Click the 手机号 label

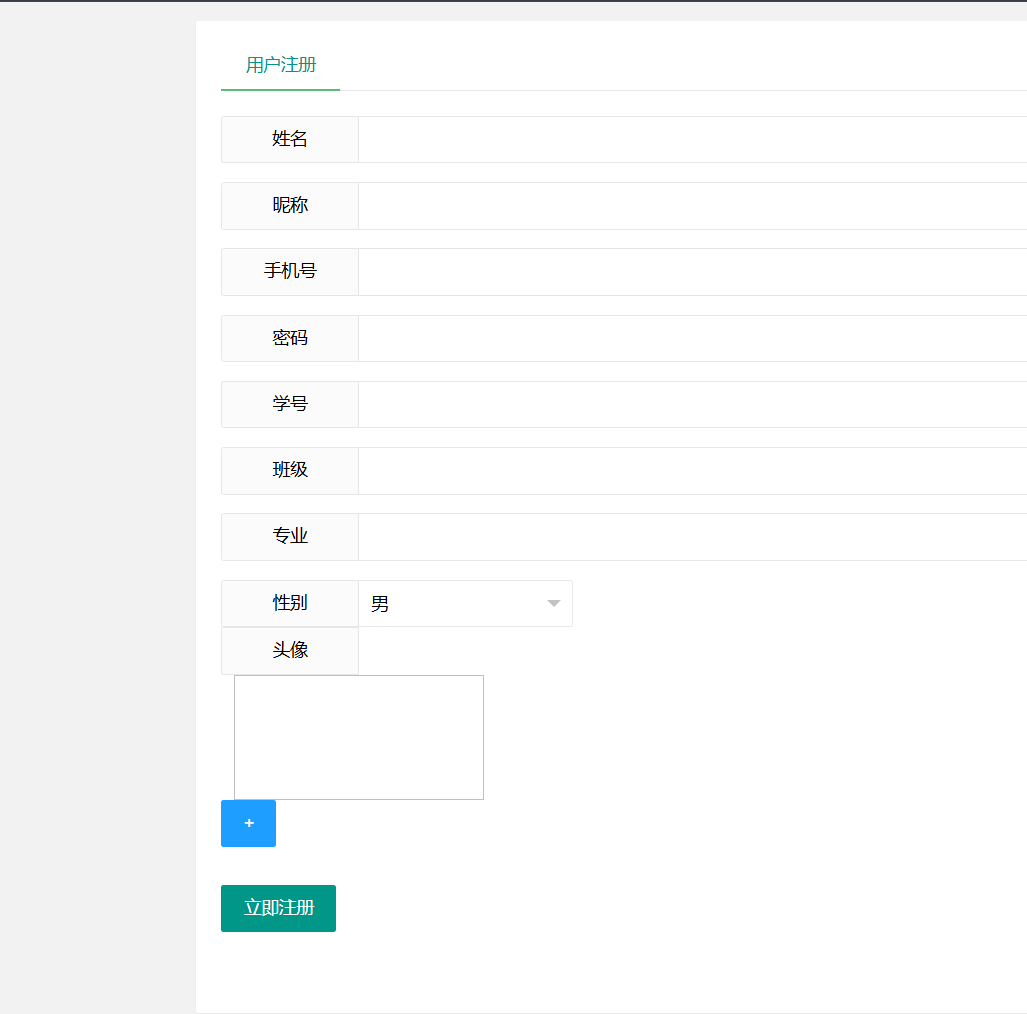tap(290, 272)
